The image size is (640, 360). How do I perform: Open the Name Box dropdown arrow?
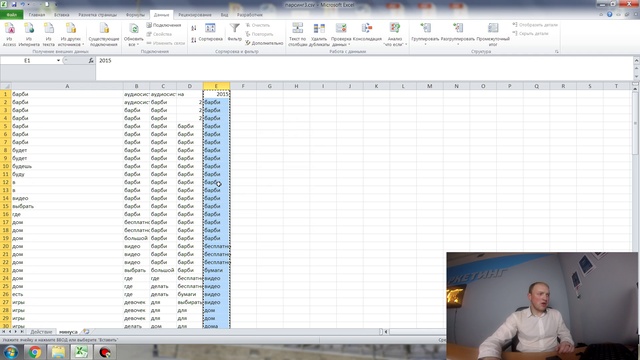(x=58, y=60)
